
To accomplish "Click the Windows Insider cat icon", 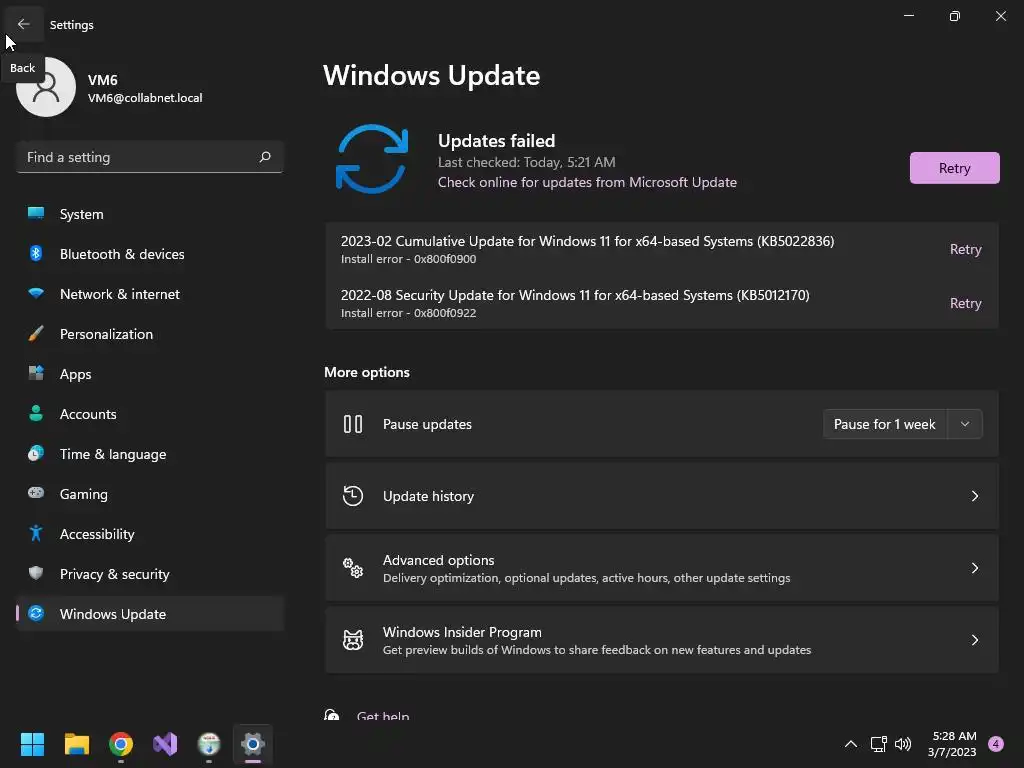I will point(353,639).
